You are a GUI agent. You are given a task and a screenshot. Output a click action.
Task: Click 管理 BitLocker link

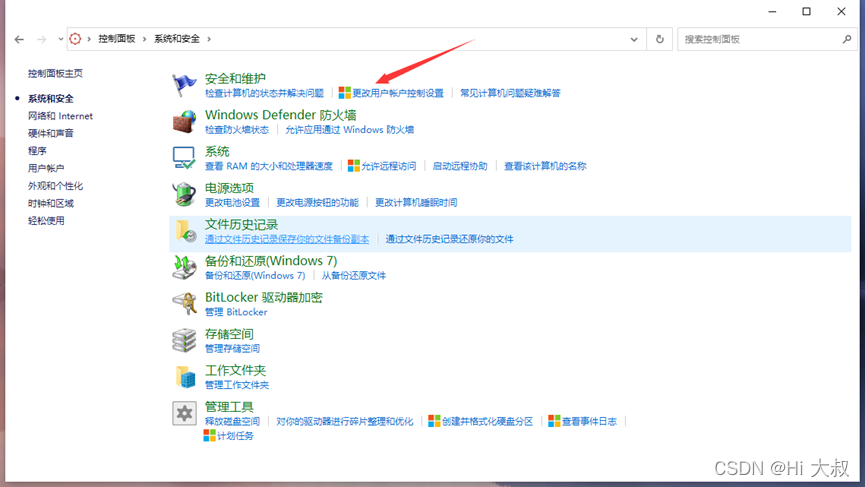click(236, 312)
